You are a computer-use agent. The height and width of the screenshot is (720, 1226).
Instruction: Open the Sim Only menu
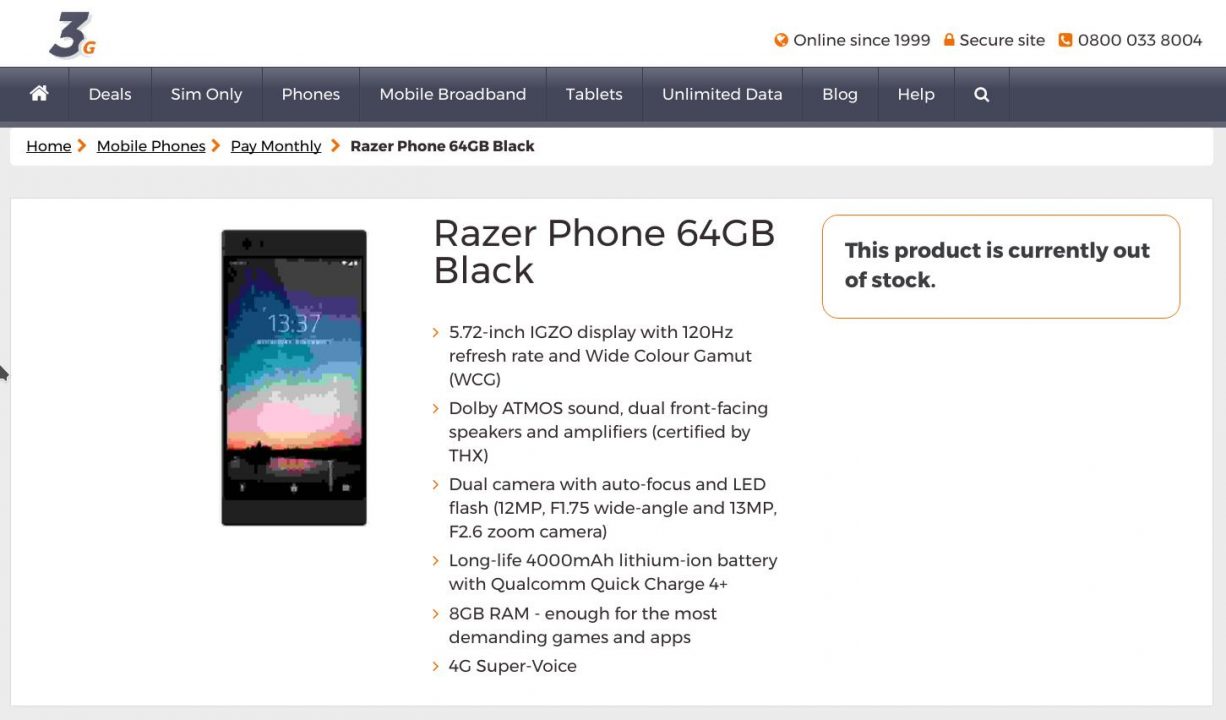[x=206, y=94]
